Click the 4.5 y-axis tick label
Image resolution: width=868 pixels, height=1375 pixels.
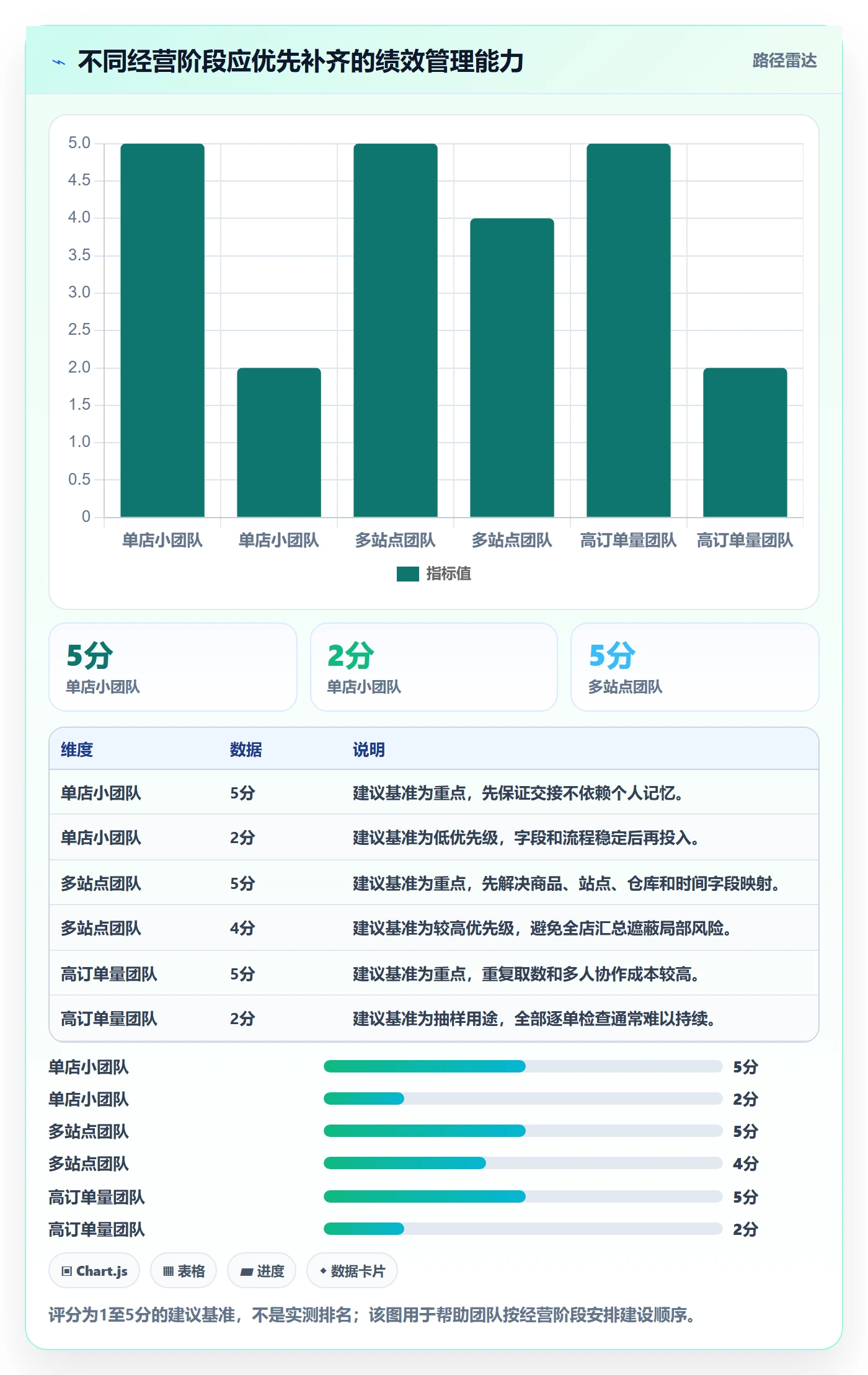click(x=79, y=180)
